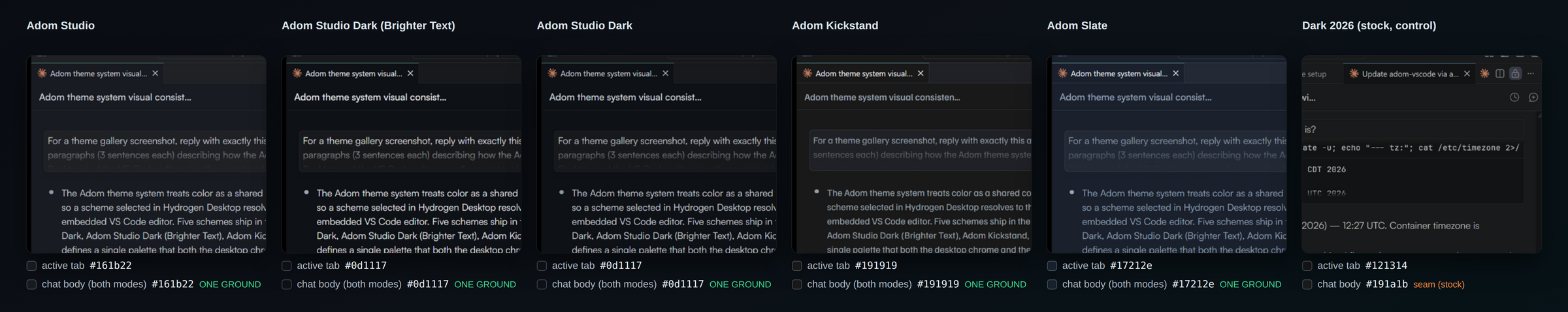Select 'Adom theme system visual...' tab in Brighter Text preview

353,73
